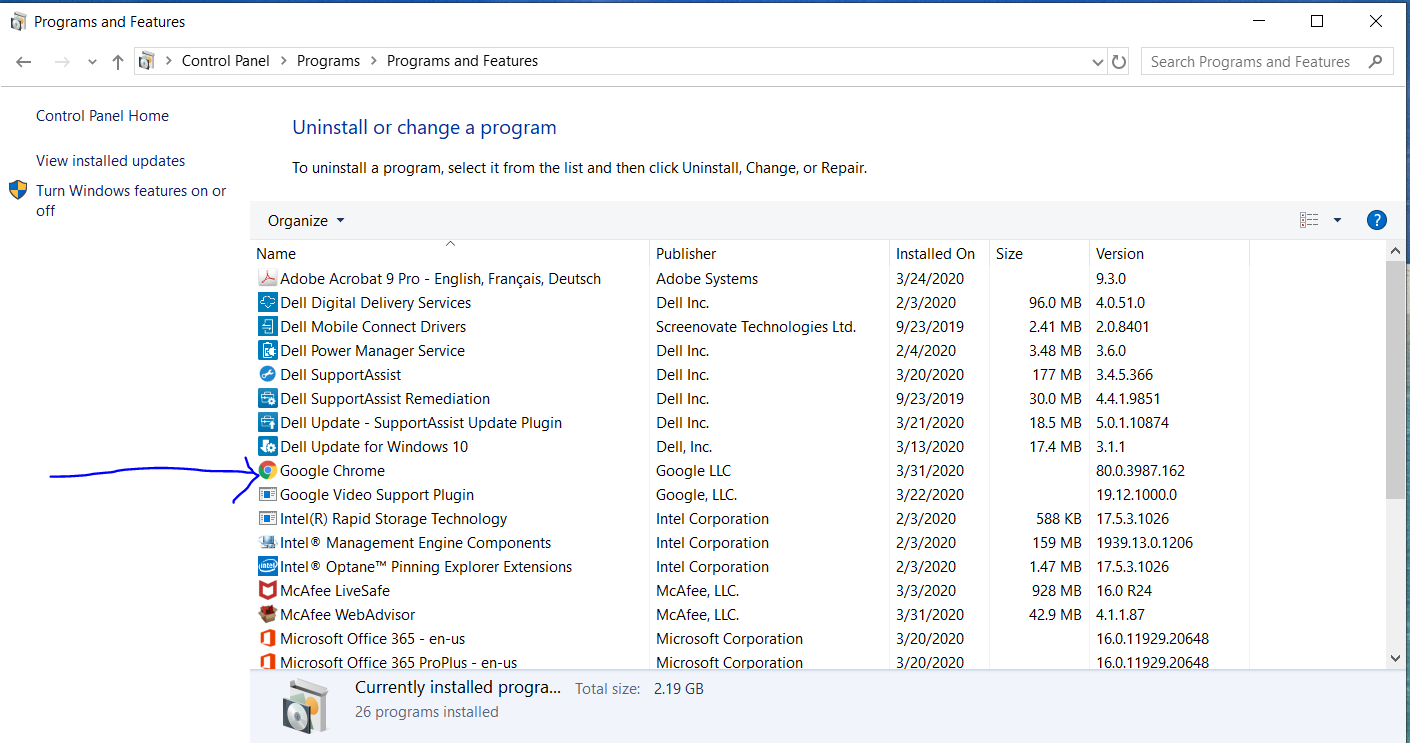Click the Adobe Systems publisher cell
The width and height of the screenshot is (1410, 743).
pyautogui.click(x=707, y=279)
